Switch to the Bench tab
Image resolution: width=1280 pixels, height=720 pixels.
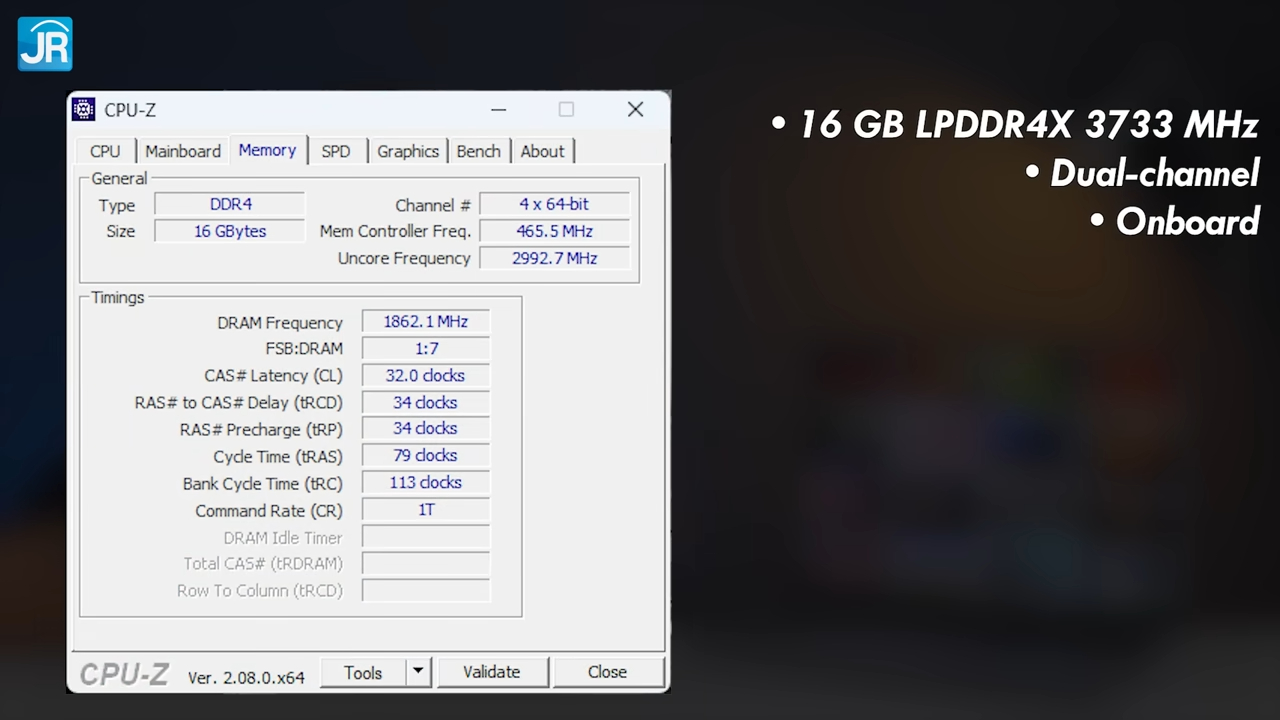pos(478,151)
